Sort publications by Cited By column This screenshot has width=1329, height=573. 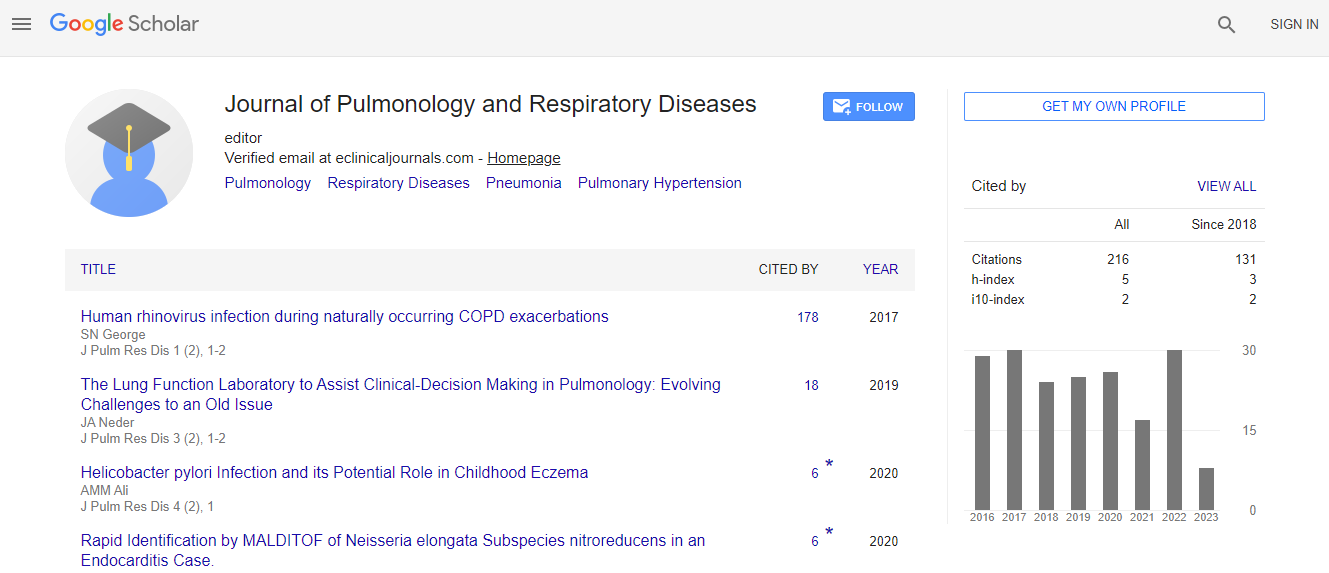point(788,269)
